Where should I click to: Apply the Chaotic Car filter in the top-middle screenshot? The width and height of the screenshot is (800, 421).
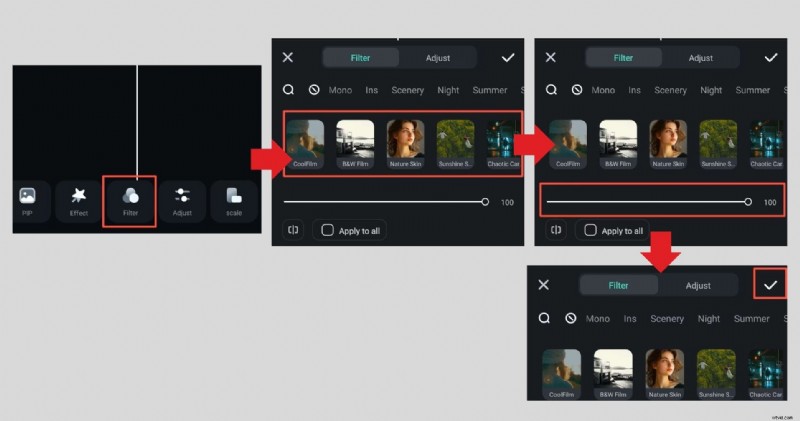(503, 144)
